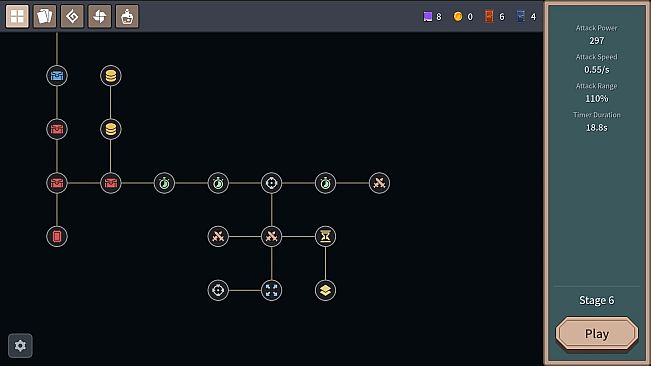The width and height of the screenshot is (651, 366).
Task: Open the diamond rune tab
Action: click(72, 17)
